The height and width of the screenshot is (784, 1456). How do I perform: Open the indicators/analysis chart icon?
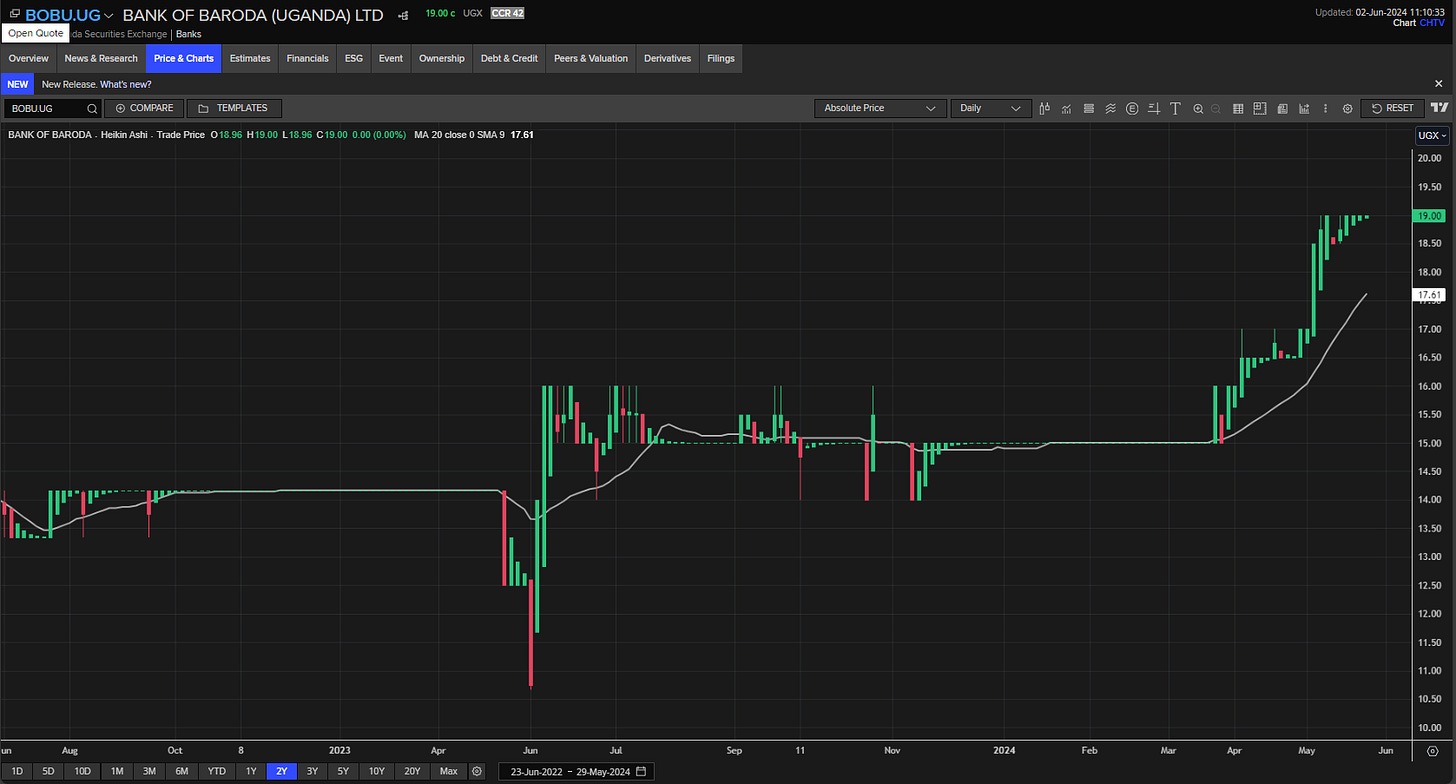(1067, 108)
